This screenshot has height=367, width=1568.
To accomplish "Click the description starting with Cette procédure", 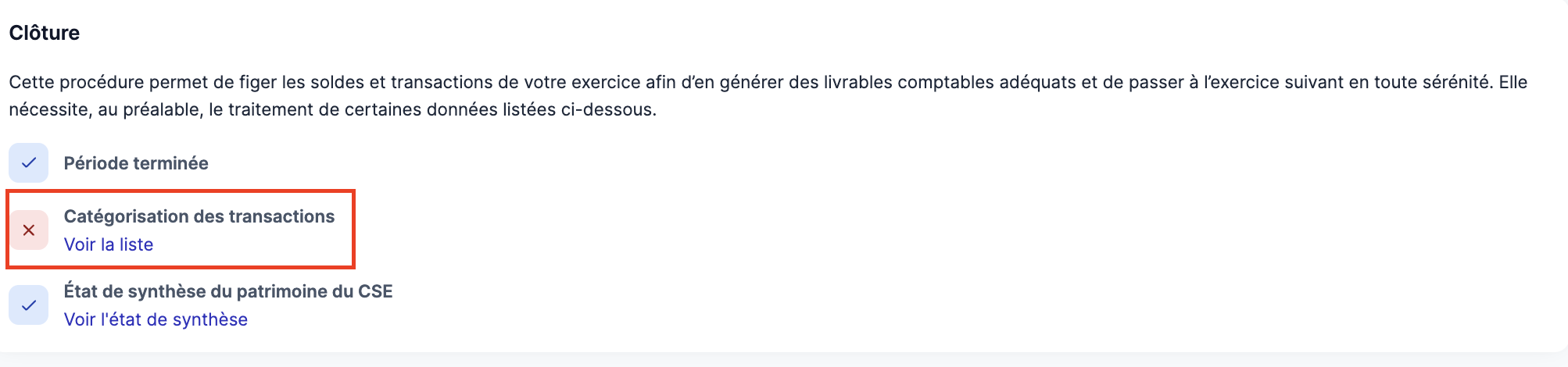I will coord(768,95).
